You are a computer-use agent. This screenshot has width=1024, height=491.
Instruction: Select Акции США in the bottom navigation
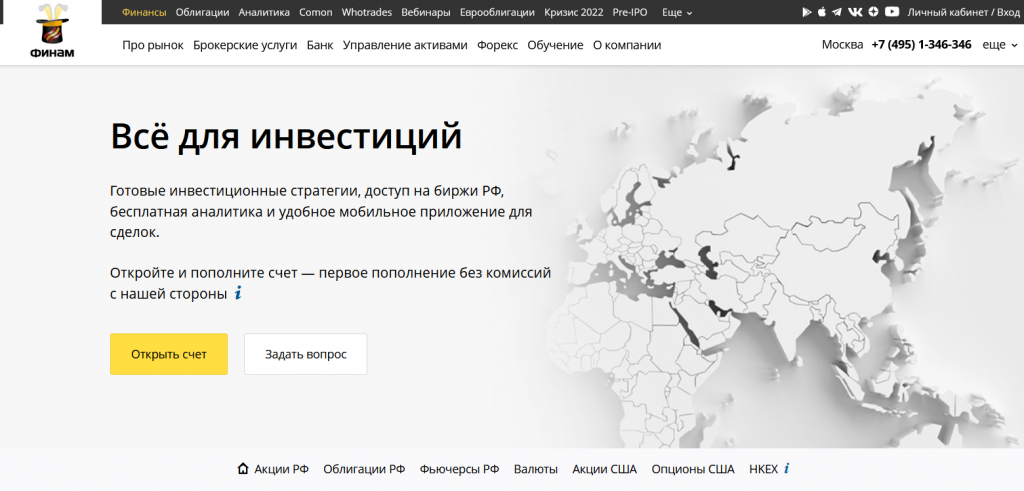pos(603,469)
